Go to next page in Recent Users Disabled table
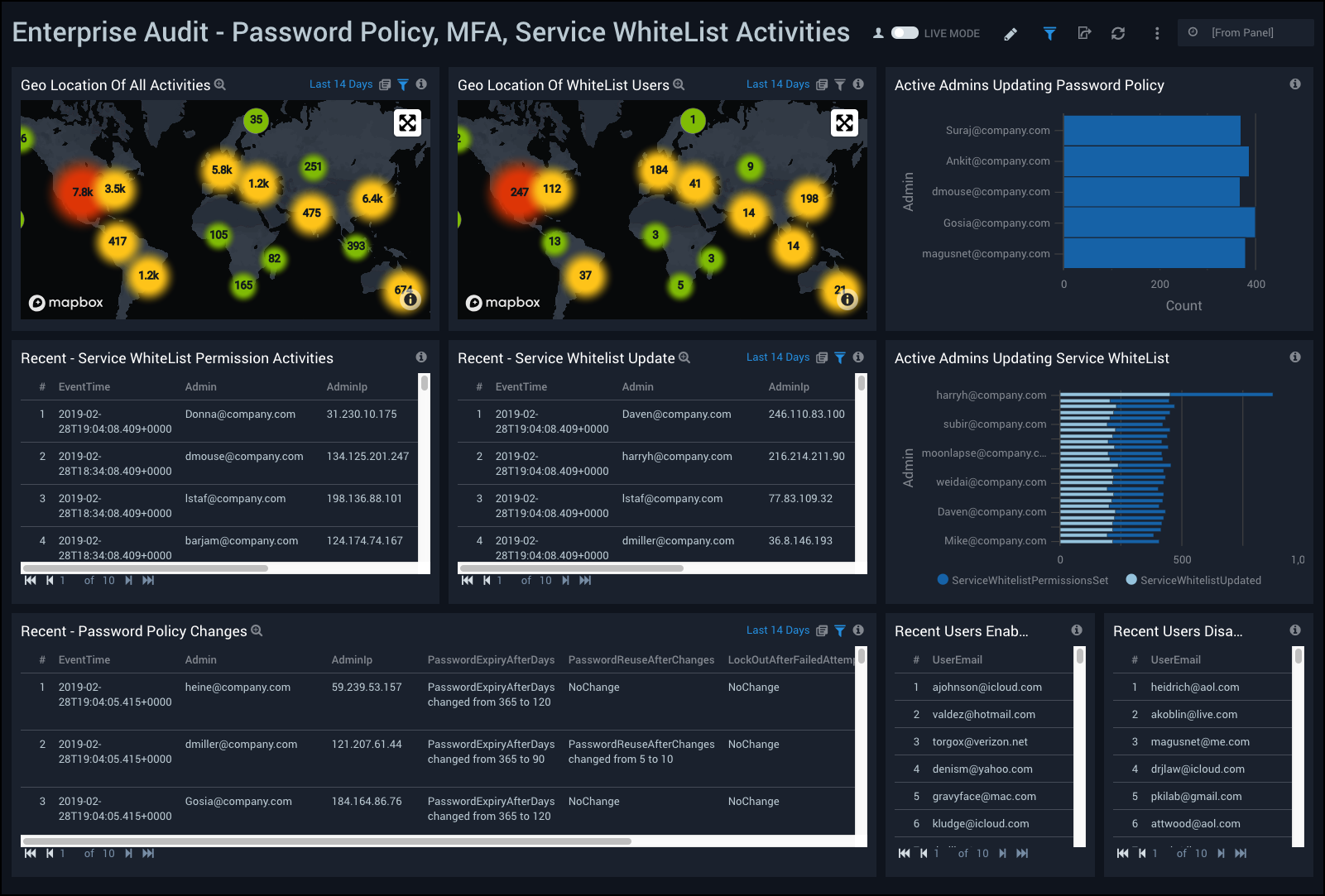 pyautogui.click(x=1221, y=853)
